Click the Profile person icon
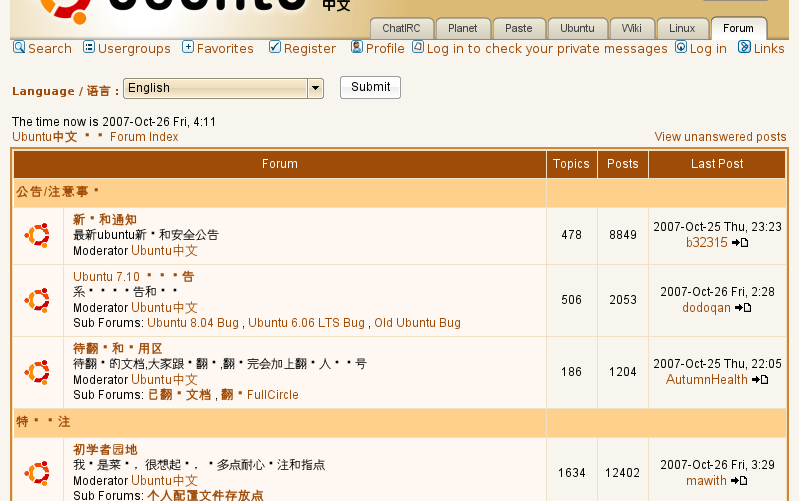This screenshot has height=501, width=799. (357, 47)
